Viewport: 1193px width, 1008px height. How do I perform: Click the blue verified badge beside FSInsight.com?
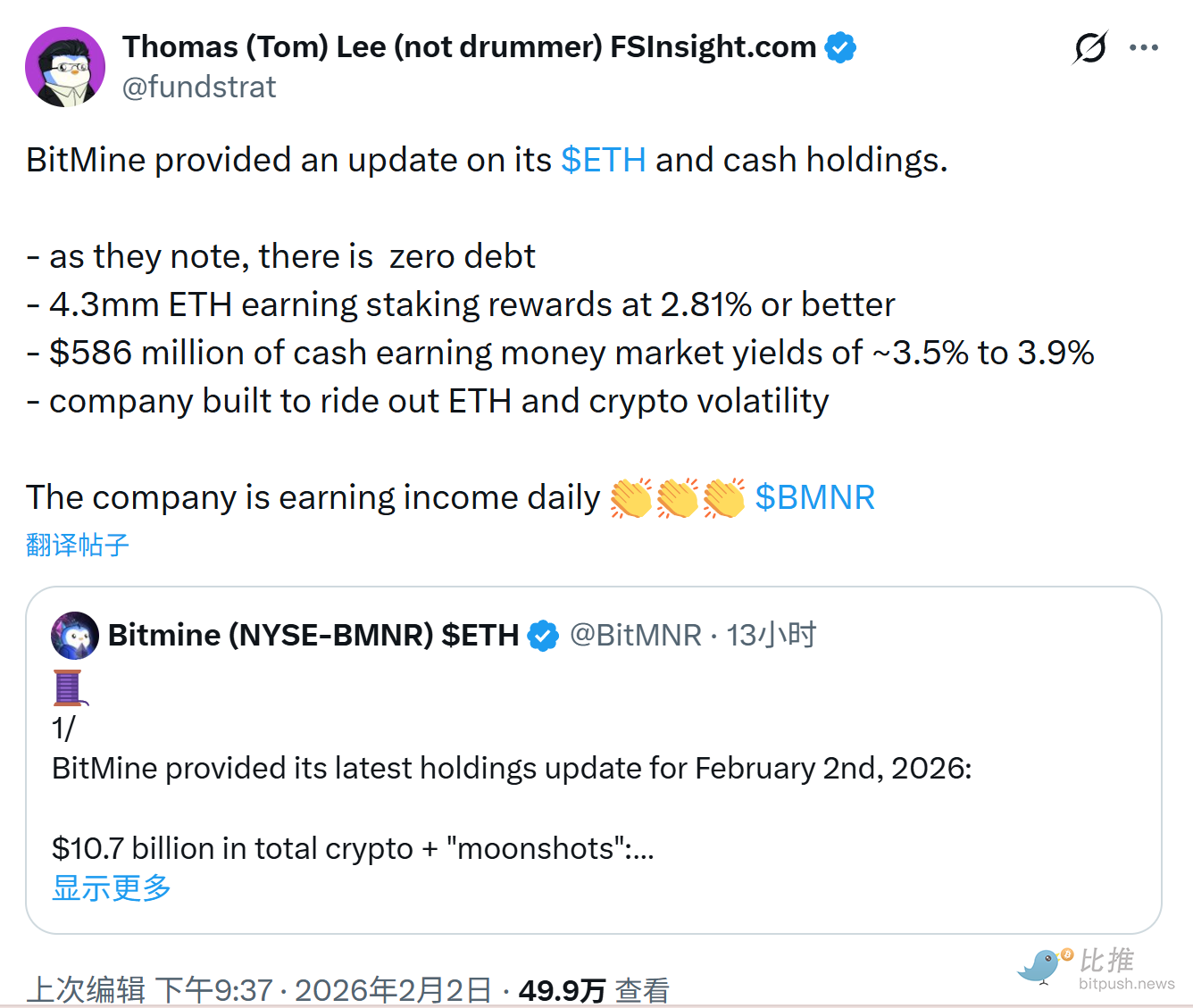click(840, 47)
